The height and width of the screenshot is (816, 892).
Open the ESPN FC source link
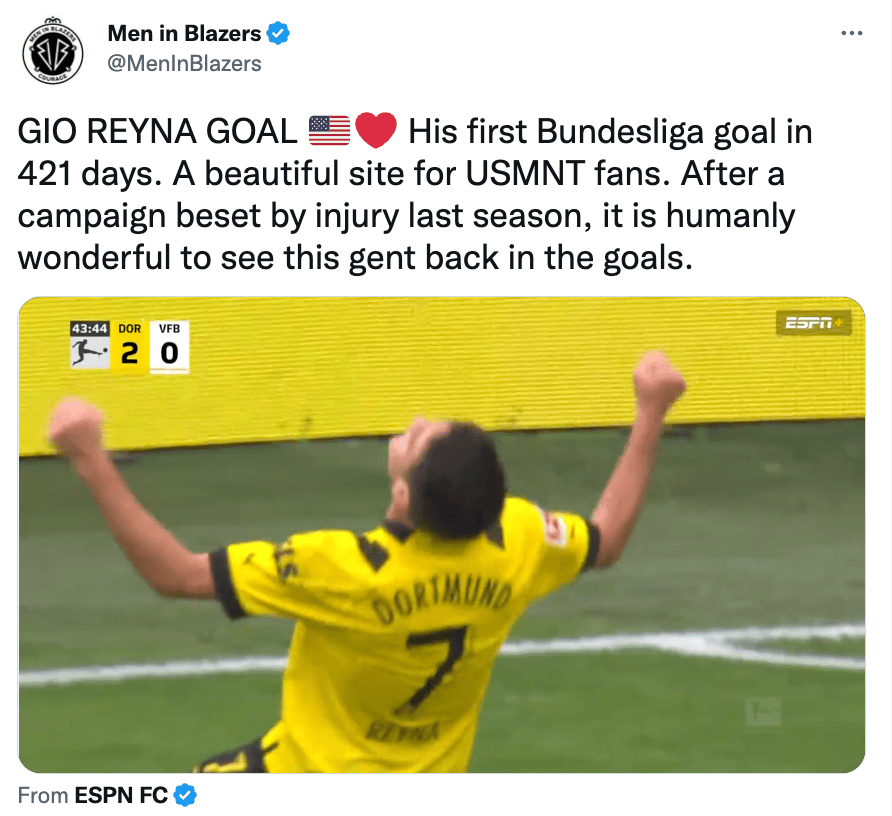tap(121, 795)
